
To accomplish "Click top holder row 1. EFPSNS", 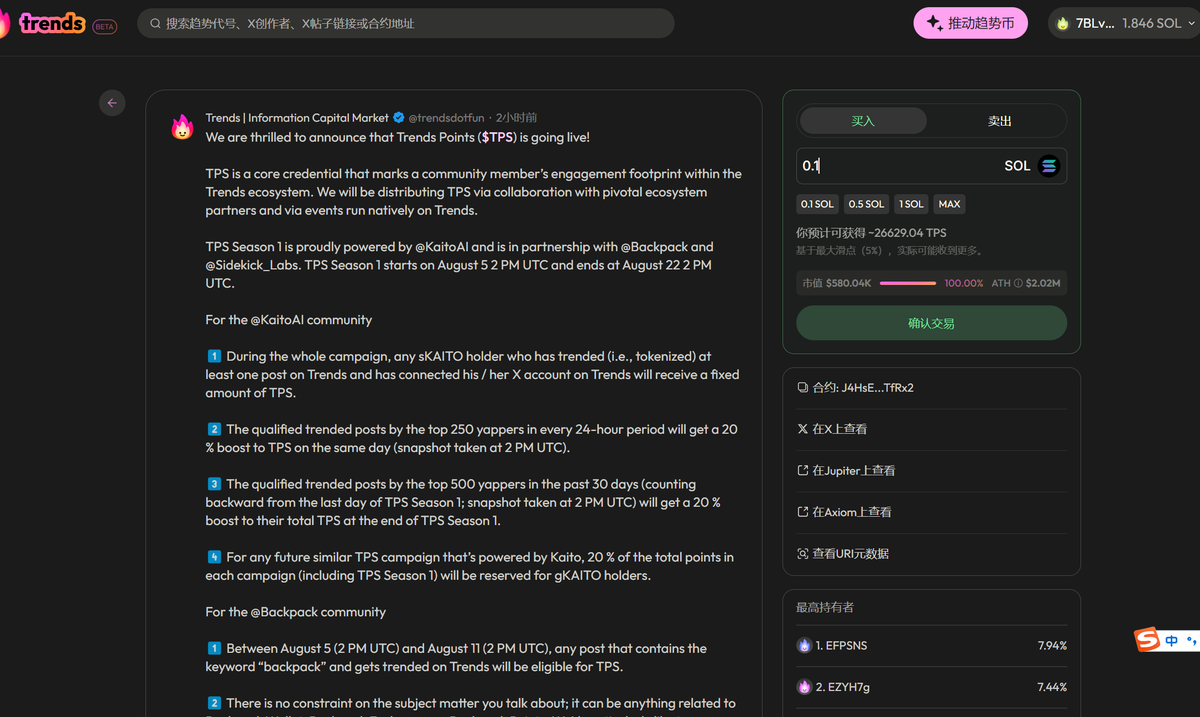I will point(931,646).
